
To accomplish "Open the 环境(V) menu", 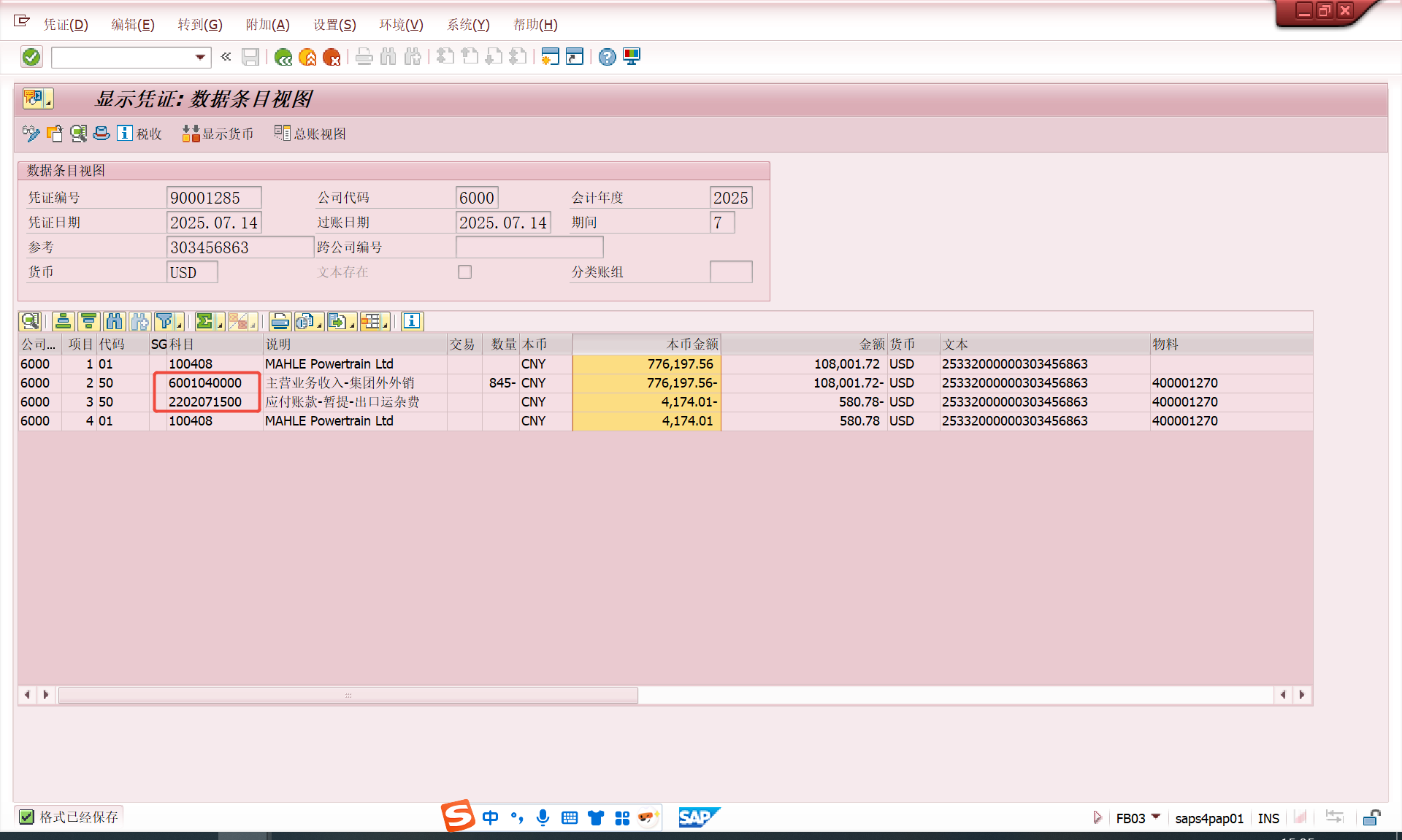I will pos(401,25).
